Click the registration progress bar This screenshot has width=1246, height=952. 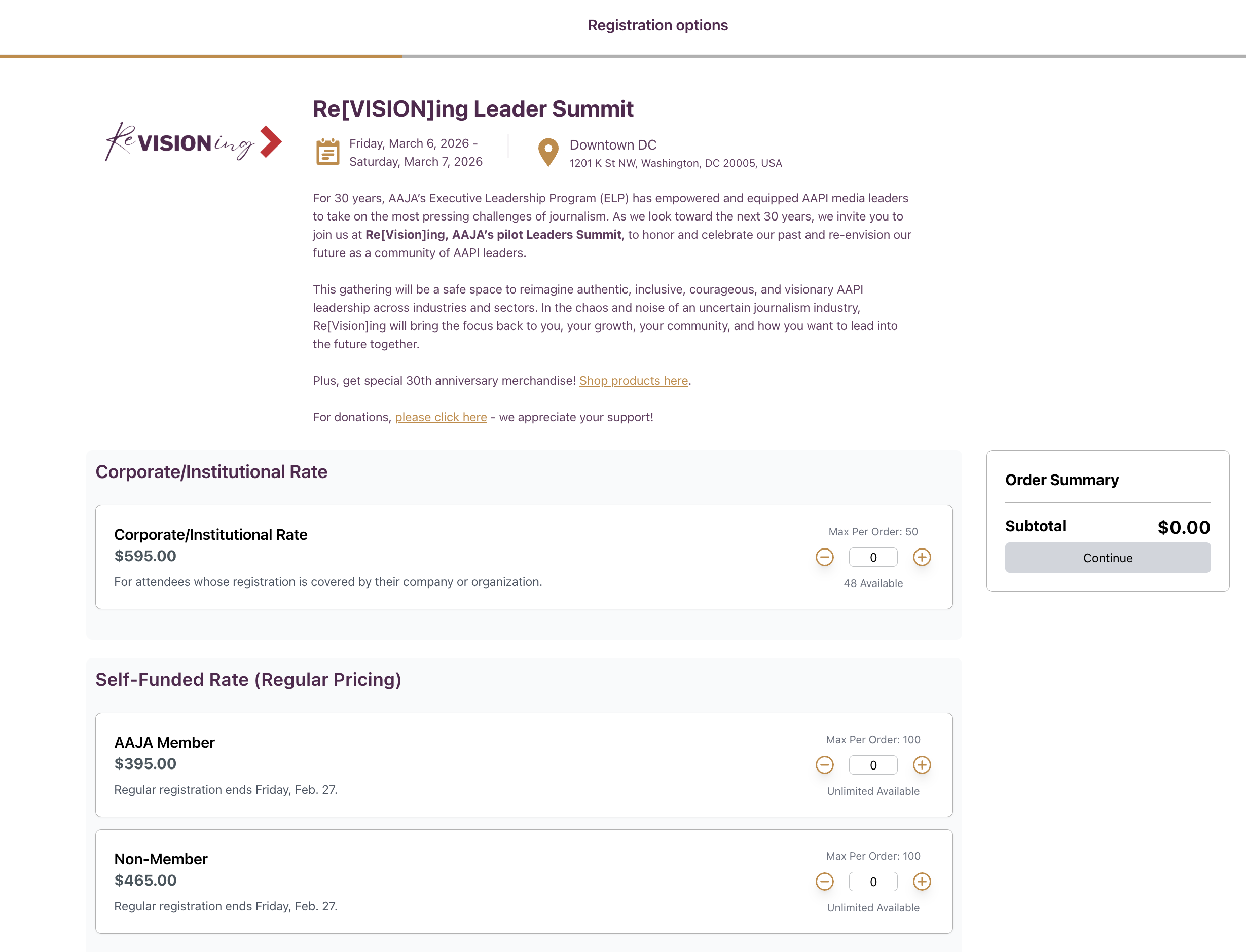coord(622,56)
